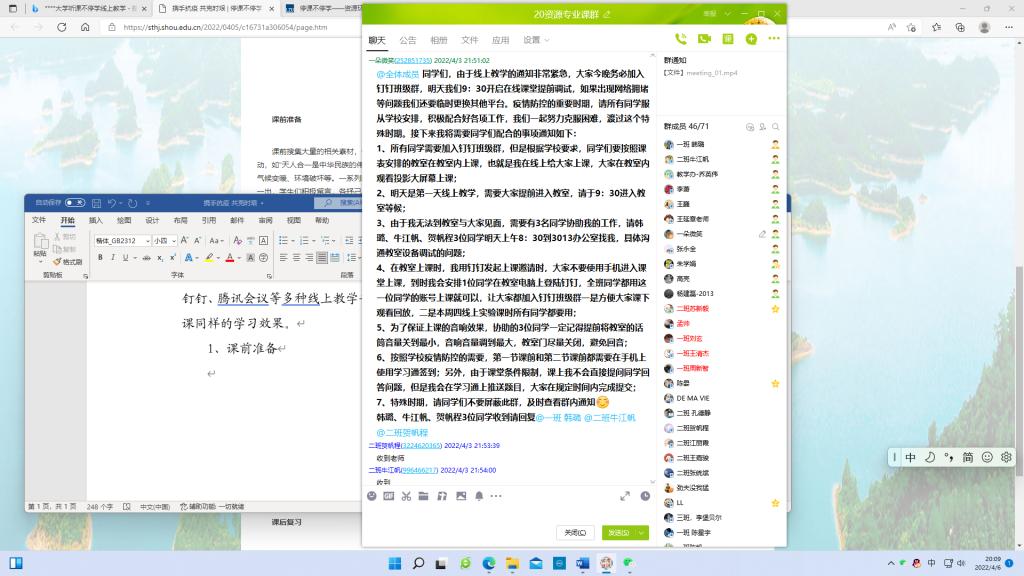Expand the send button options arrow
This screenshot has height=576, width=1024.
tap(641, 533)
